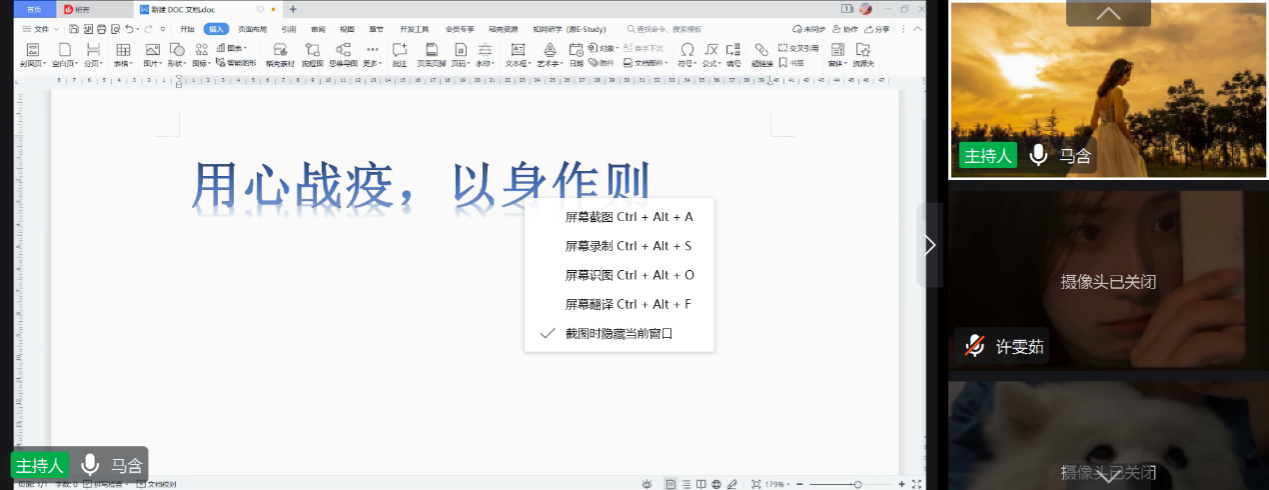Switch to web layout view in status bar

[716, 484]
